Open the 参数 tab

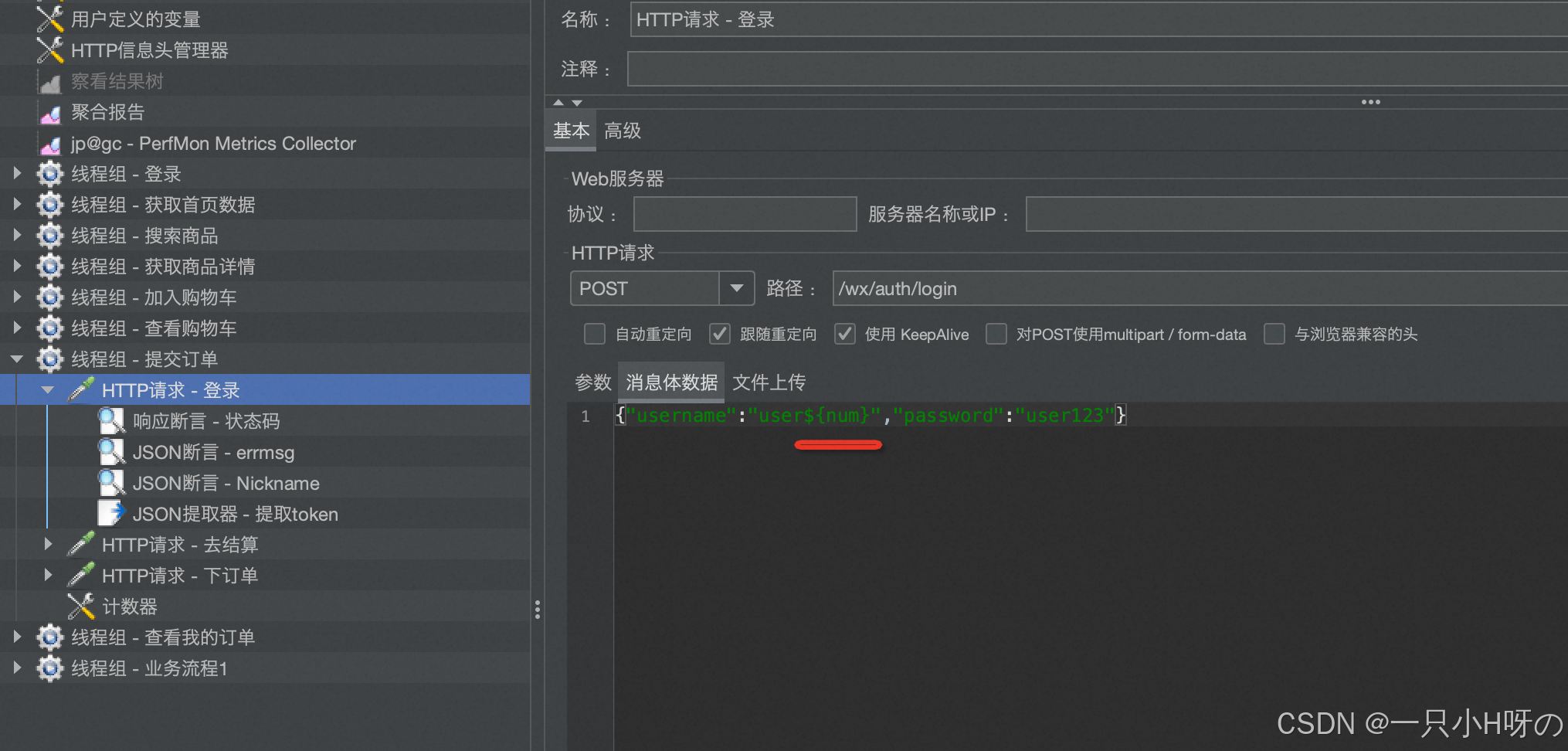pyautogui.click(x=593, y=382)
